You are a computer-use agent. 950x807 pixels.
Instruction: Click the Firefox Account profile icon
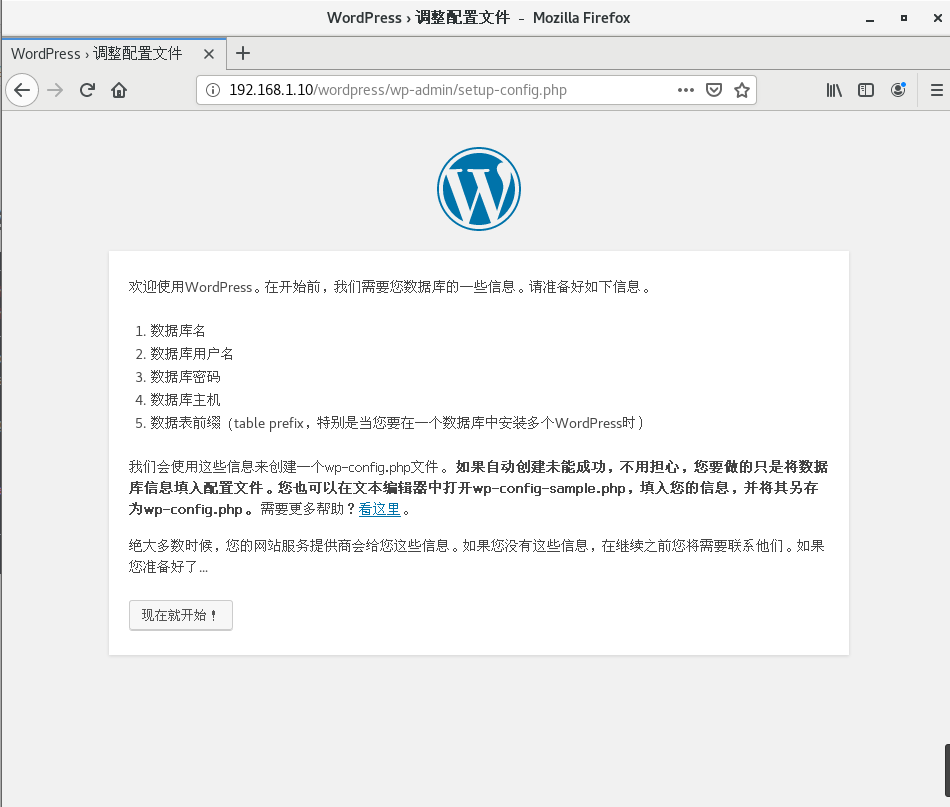click(x=898, y=90)
